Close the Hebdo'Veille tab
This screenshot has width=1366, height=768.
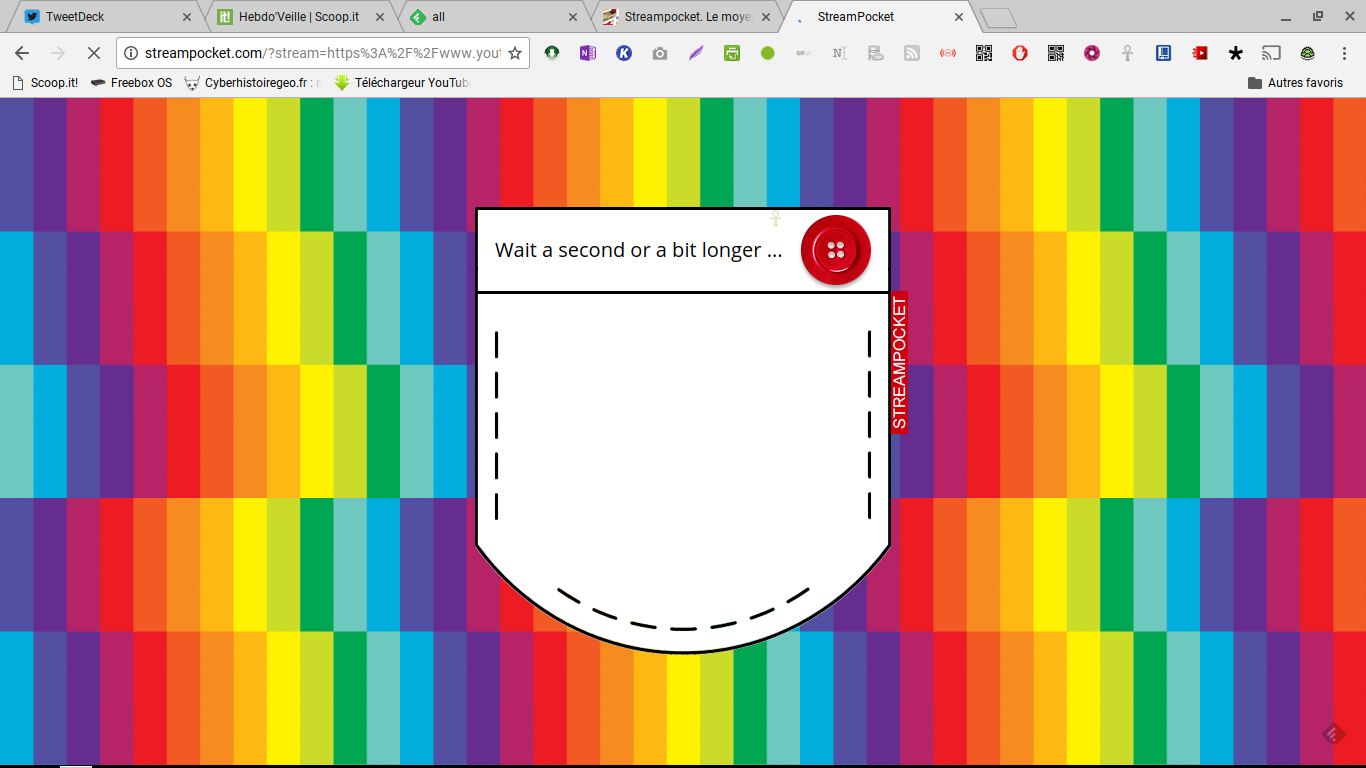click(380, 17)
